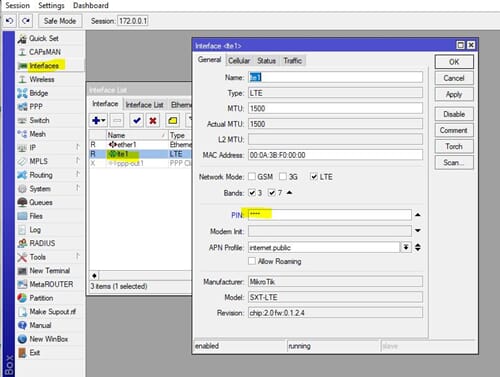500x377 pixels.
Task: Collapse the Bands list arrow
Action: [289, 192]
